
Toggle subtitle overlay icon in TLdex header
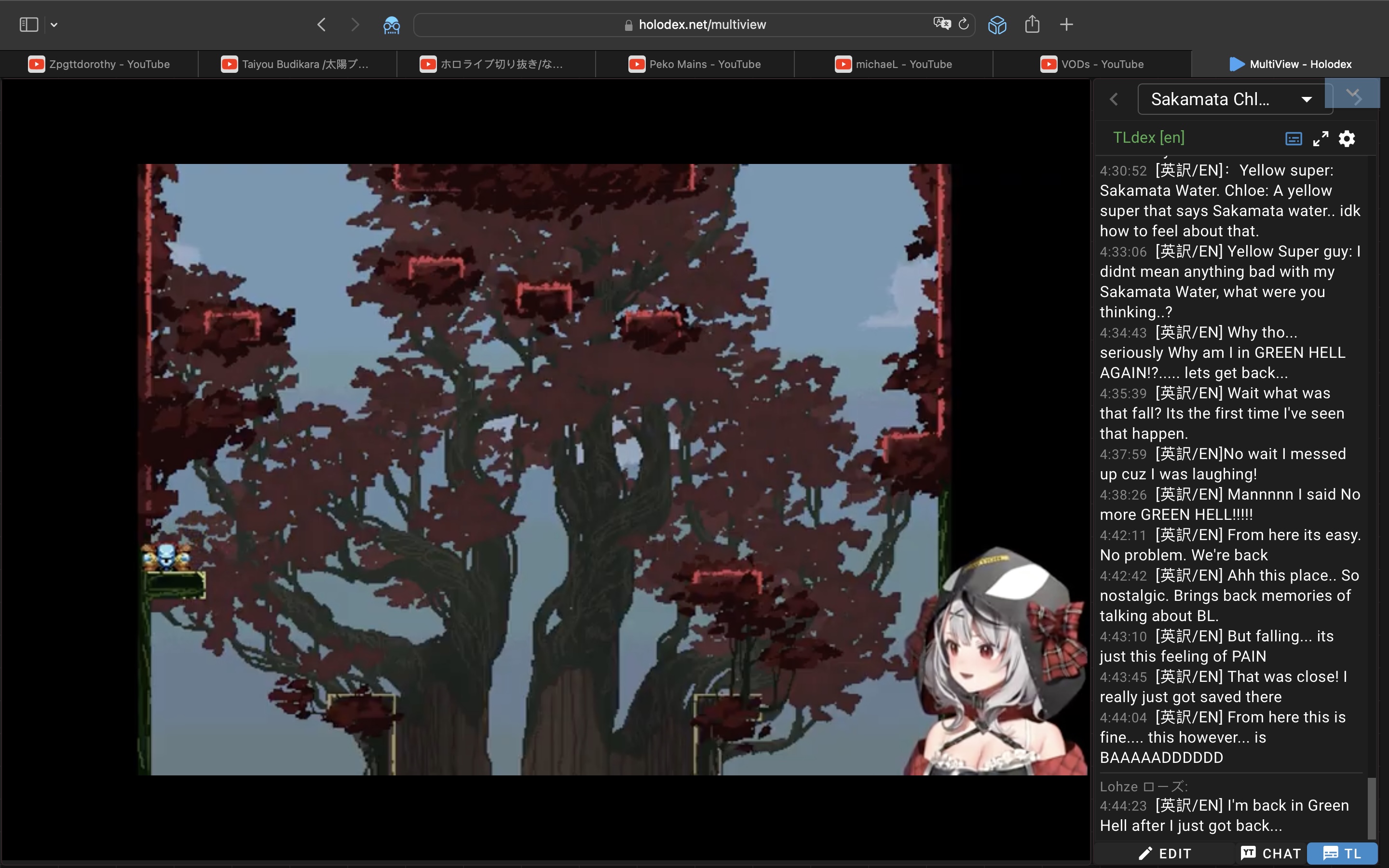click(1293, 138)
